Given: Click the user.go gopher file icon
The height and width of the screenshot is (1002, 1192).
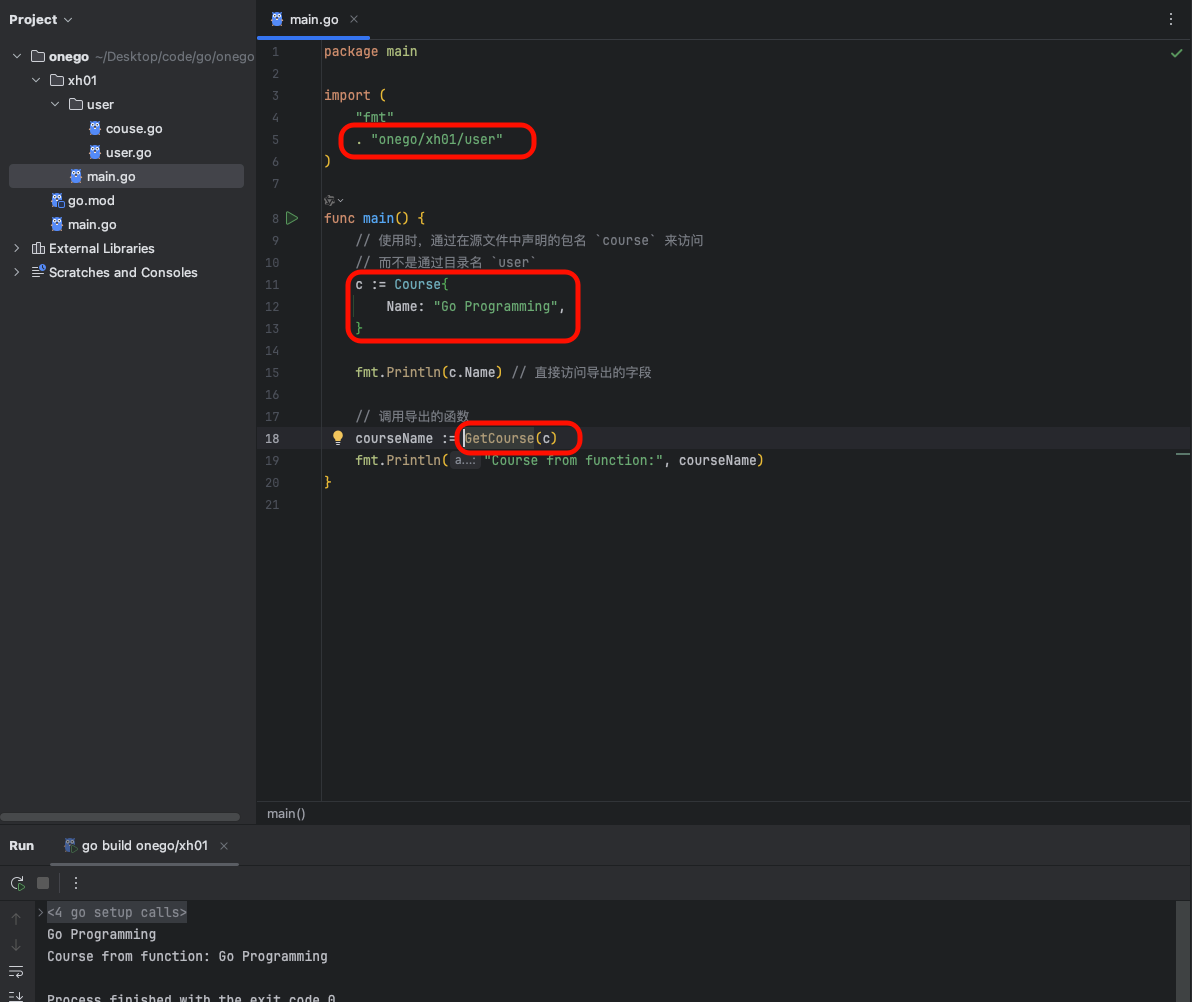Looking at the screenshot, I should click(95, 152).
